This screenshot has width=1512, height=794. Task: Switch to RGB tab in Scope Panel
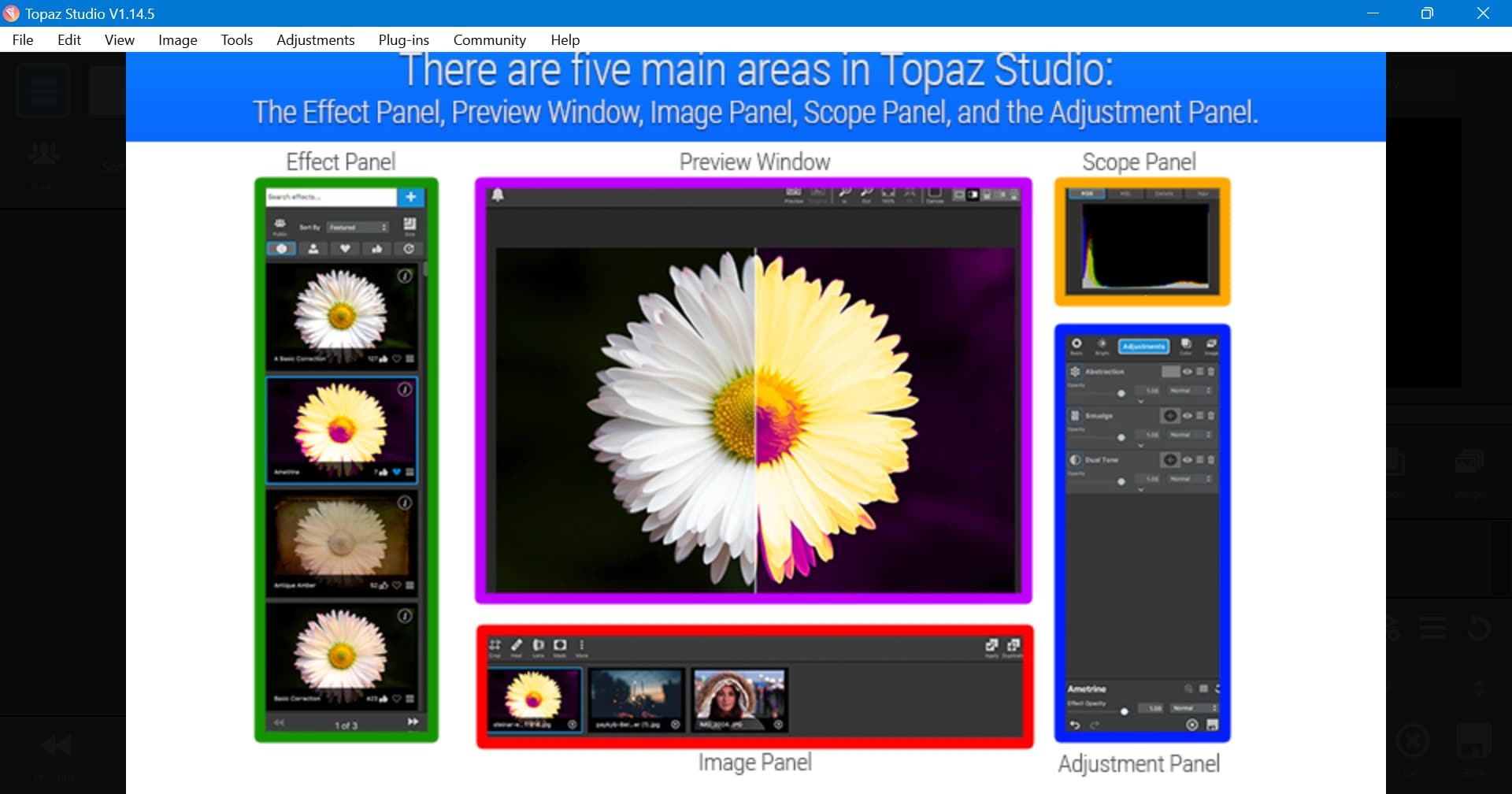[1087, 194]
